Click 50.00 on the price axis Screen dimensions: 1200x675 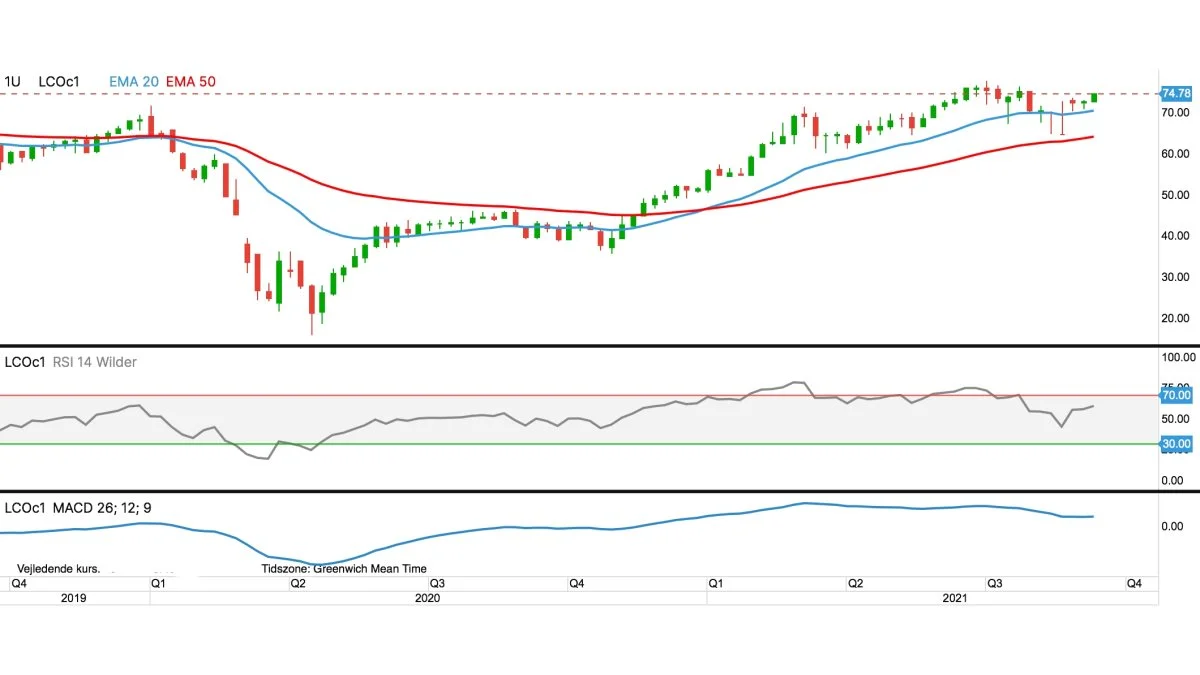point(1176,195)
